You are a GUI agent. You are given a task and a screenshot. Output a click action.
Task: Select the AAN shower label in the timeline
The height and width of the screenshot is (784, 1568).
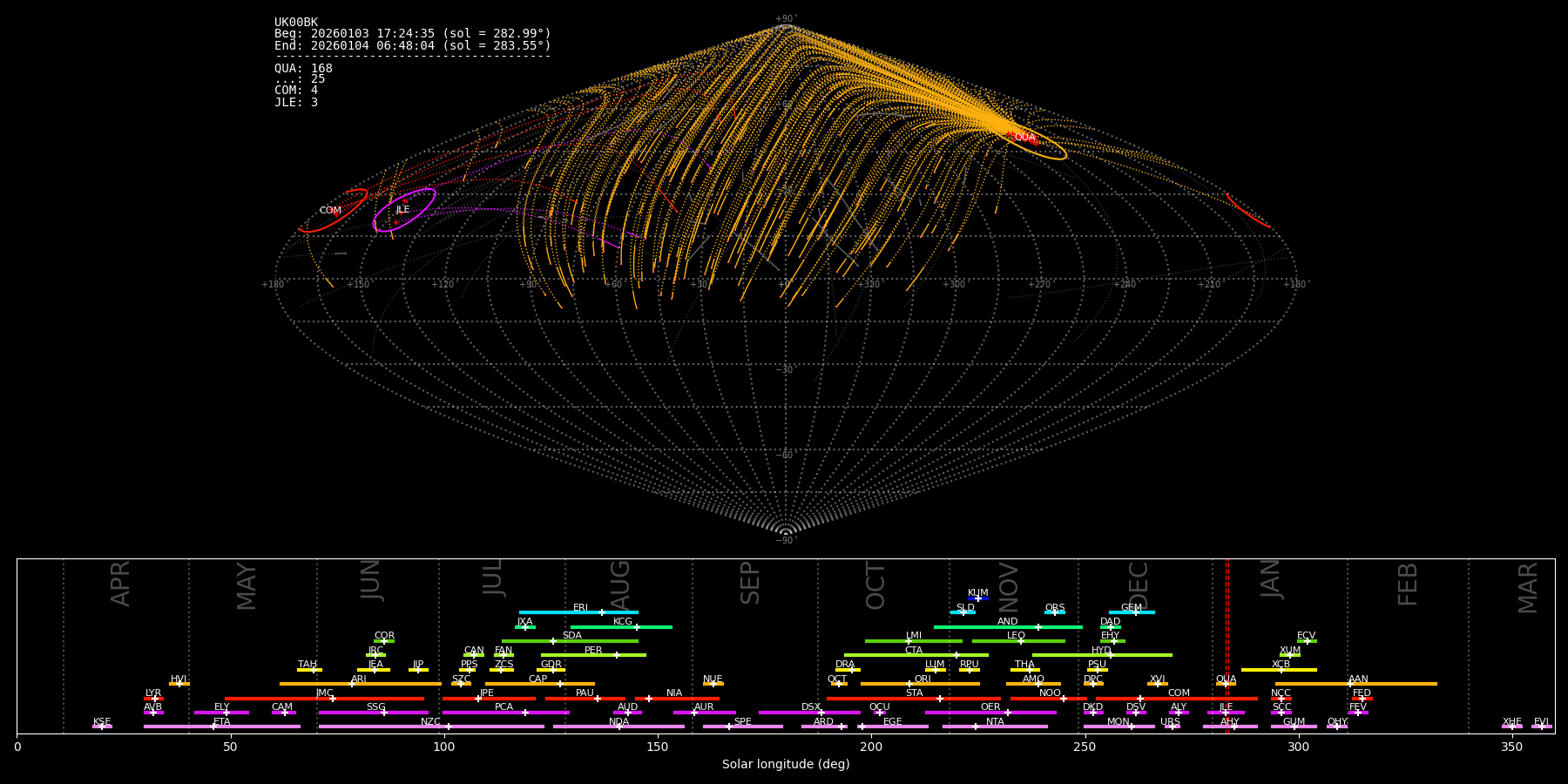[x=1358, y=679]
